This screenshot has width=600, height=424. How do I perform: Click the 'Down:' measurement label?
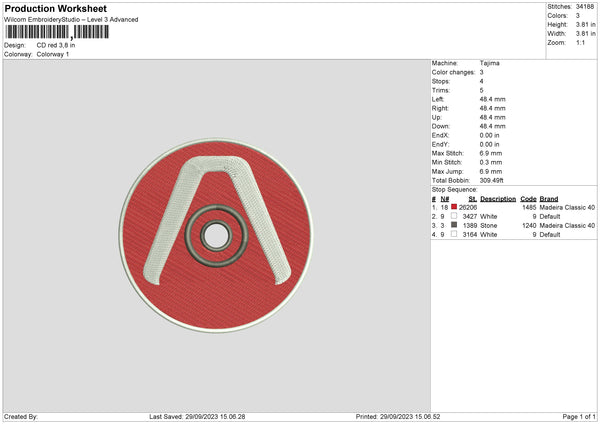[x=441, y=126]
